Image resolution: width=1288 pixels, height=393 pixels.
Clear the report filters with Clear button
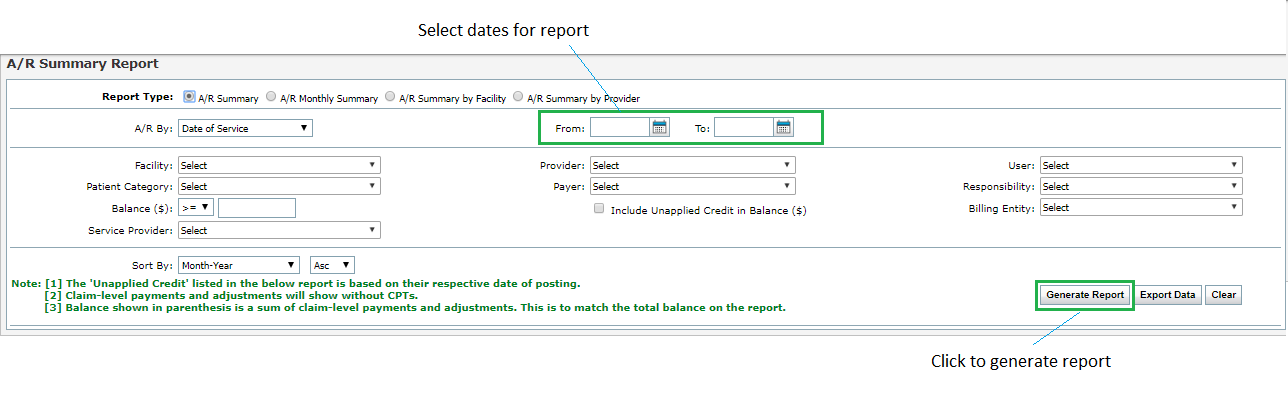(x=1223, y=295)
